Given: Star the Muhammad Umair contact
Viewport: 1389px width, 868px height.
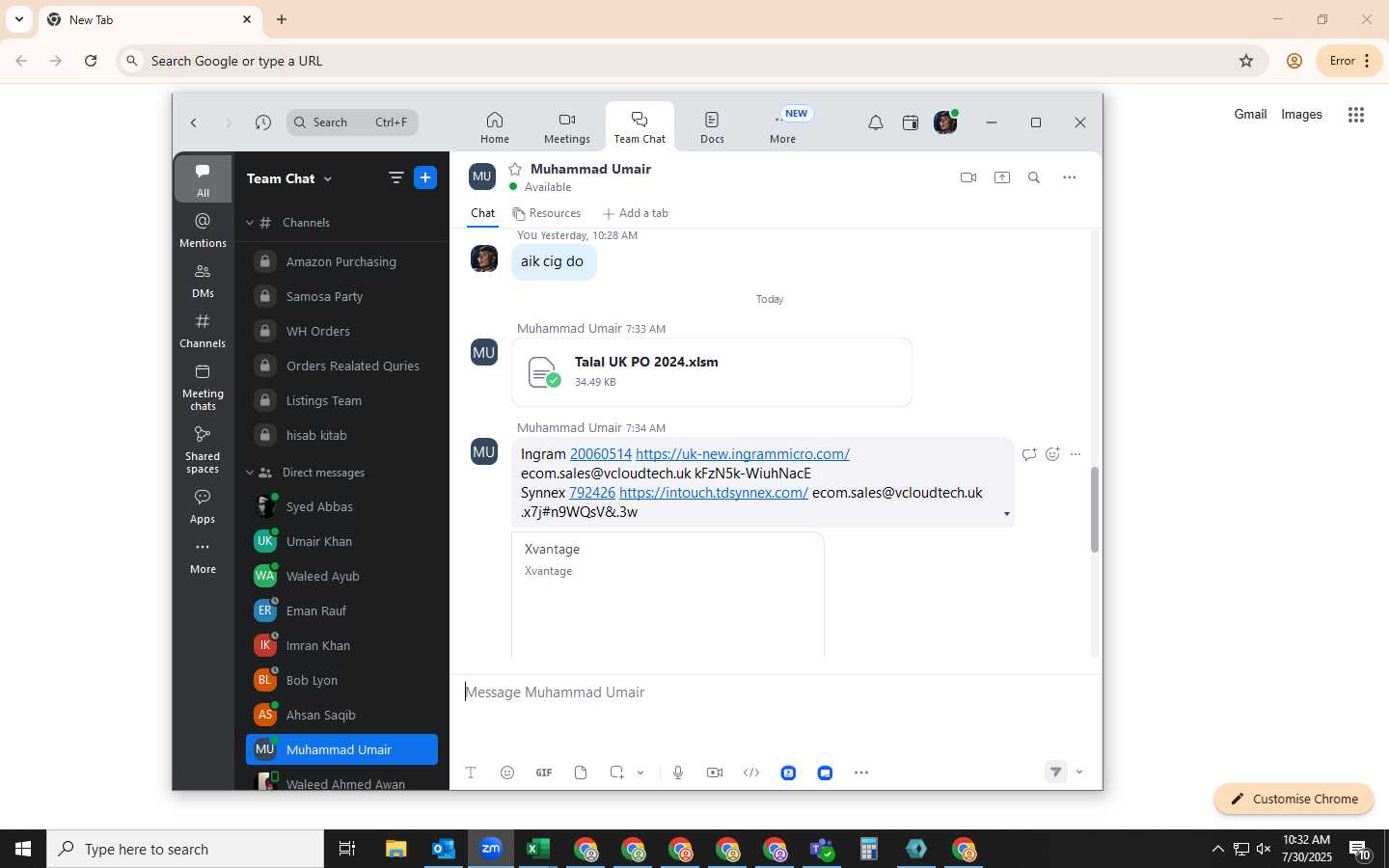Looking at the screenshot, I should pos(515,169).
